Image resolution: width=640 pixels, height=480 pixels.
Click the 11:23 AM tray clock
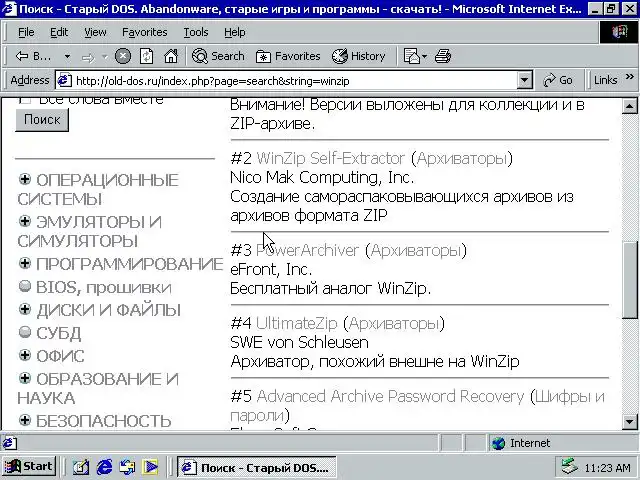[607, 468]
